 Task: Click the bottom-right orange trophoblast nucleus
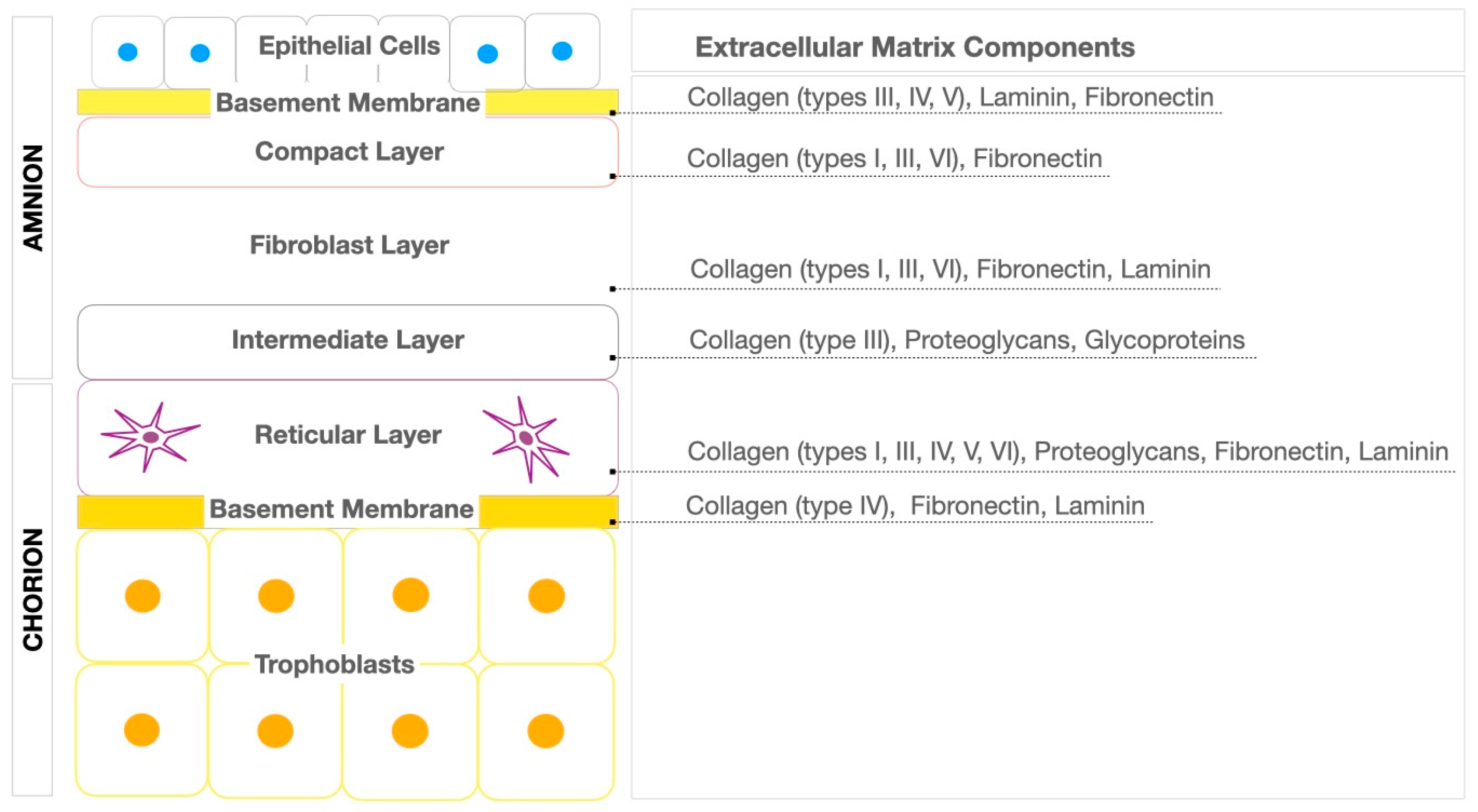[x=545, y=731]
